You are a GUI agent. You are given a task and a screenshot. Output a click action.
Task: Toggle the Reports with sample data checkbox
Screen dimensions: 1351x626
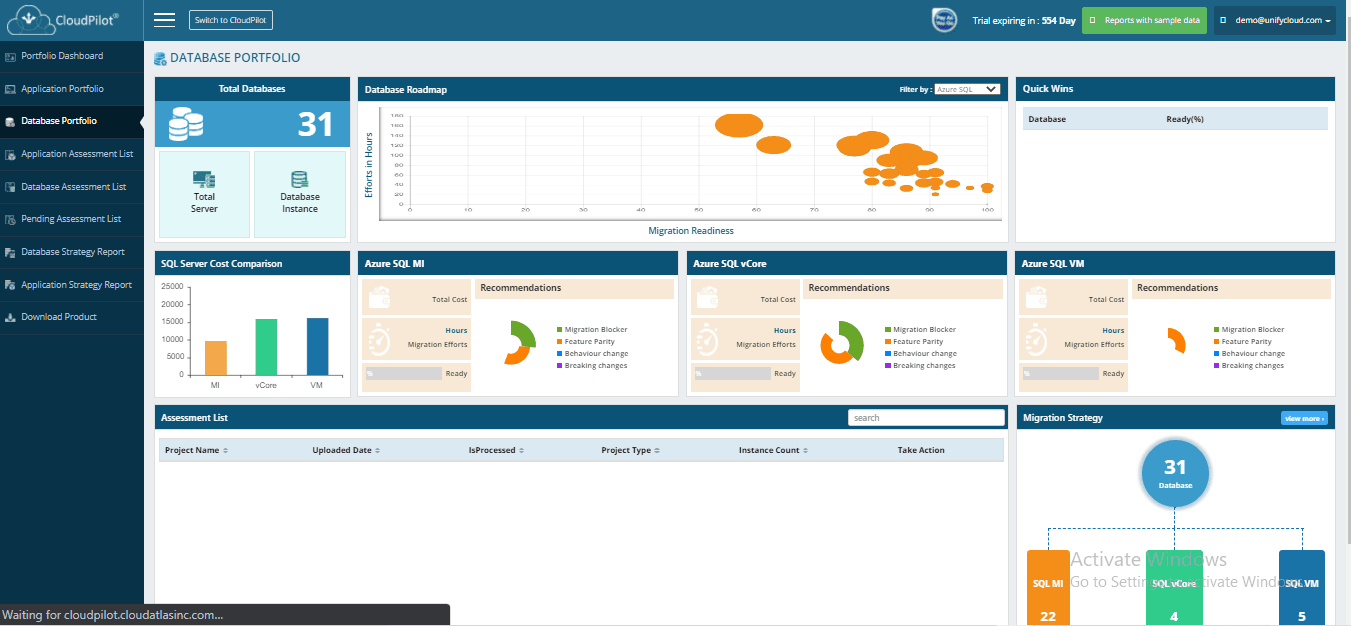[x=1093, y=20]
